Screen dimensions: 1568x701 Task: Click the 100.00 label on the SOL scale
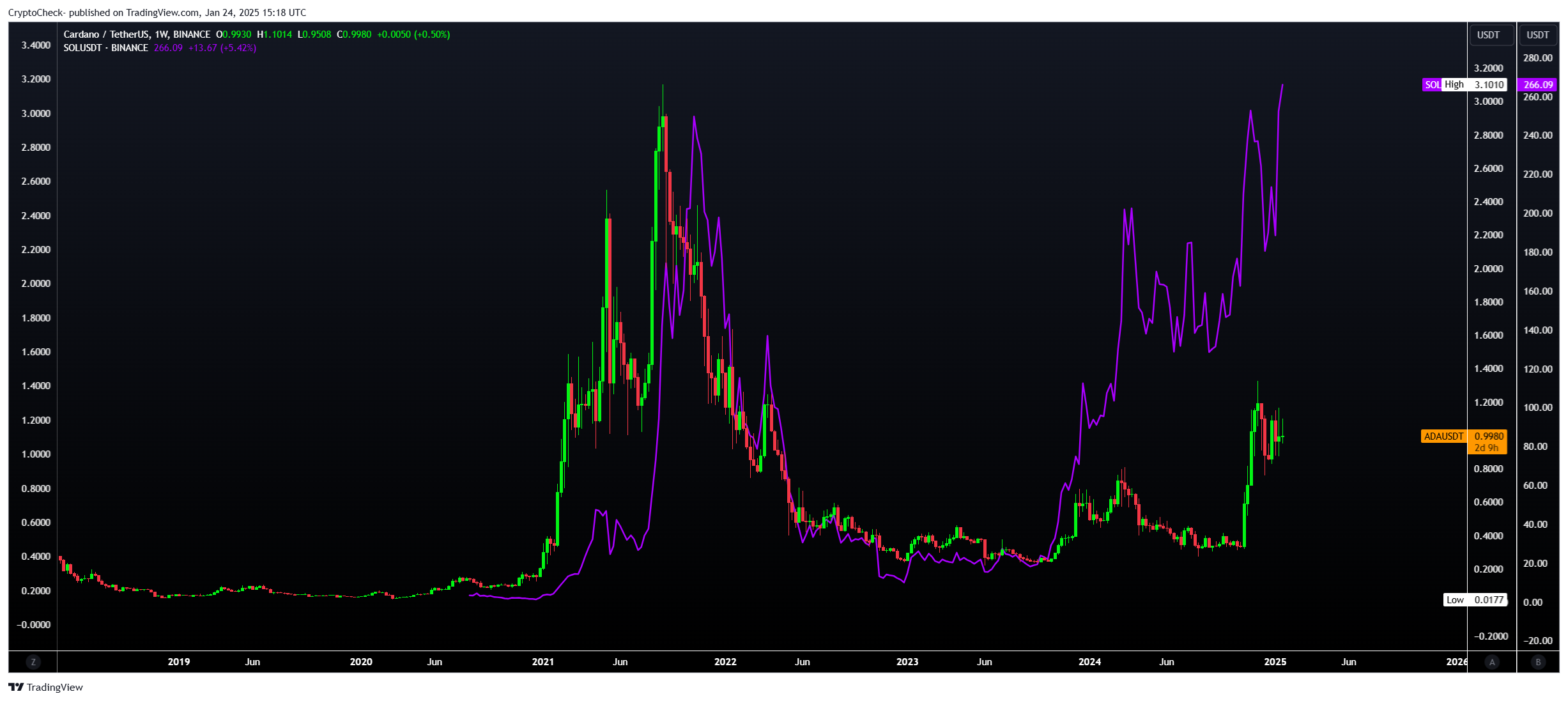click(1538, 408)
